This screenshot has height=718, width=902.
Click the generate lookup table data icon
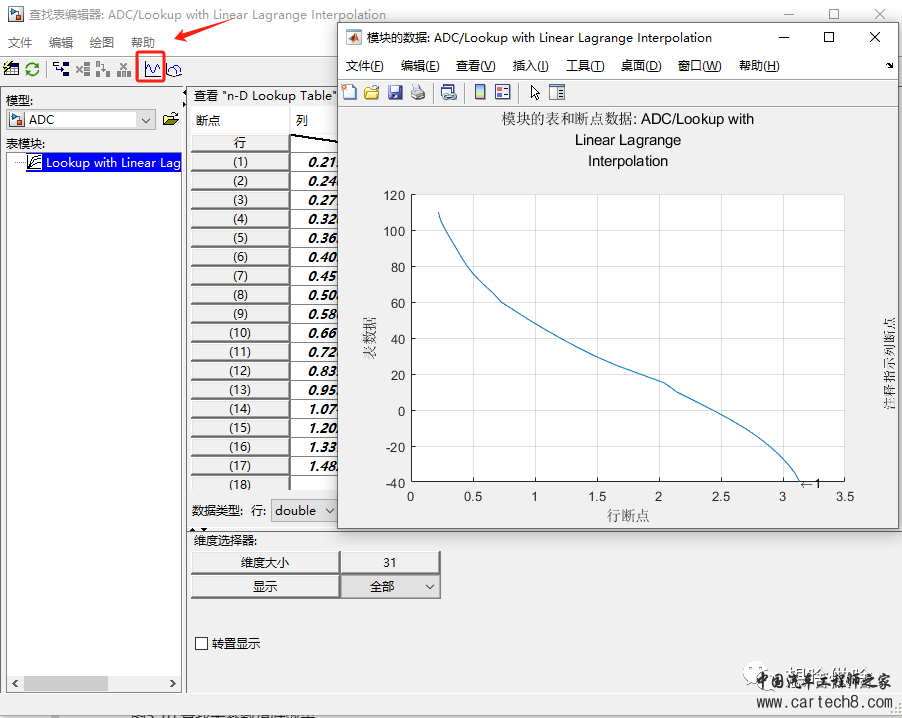[x=11, y=69]
